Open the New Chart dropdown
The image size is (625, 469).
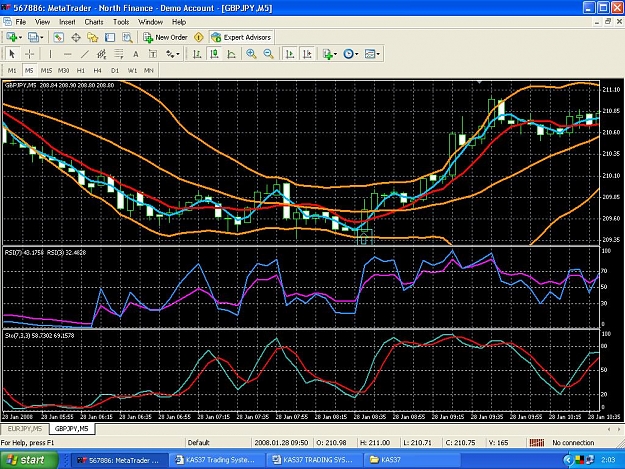14,37
